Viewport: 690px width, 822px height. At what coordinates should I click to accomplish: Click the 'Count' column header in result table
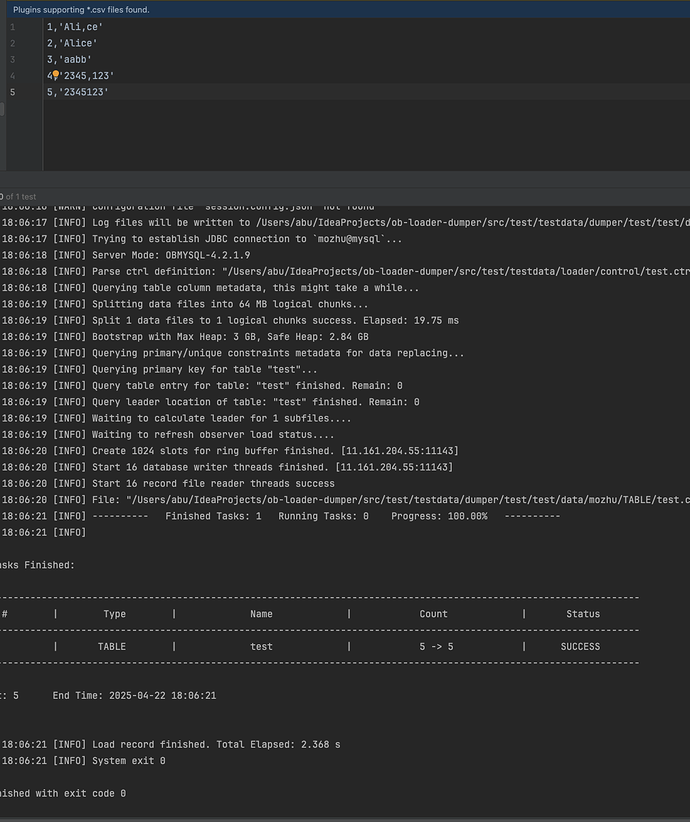click(433, 613)
